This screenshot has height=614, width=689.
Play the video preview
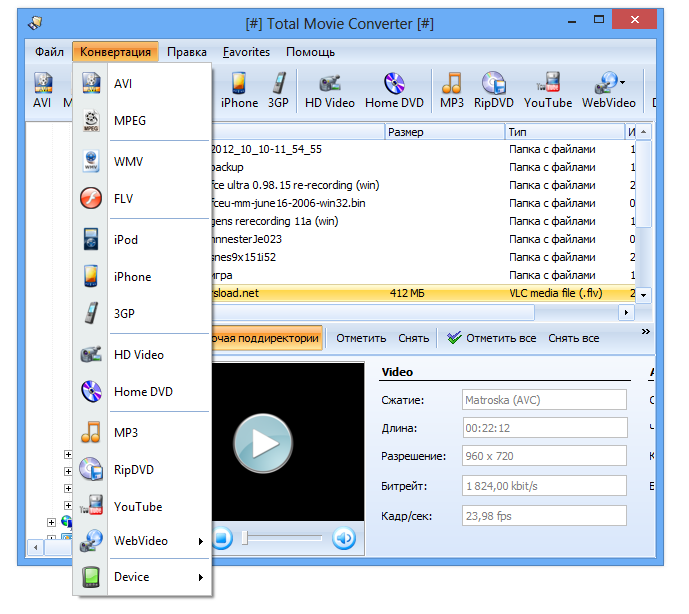tap(263, 443)
